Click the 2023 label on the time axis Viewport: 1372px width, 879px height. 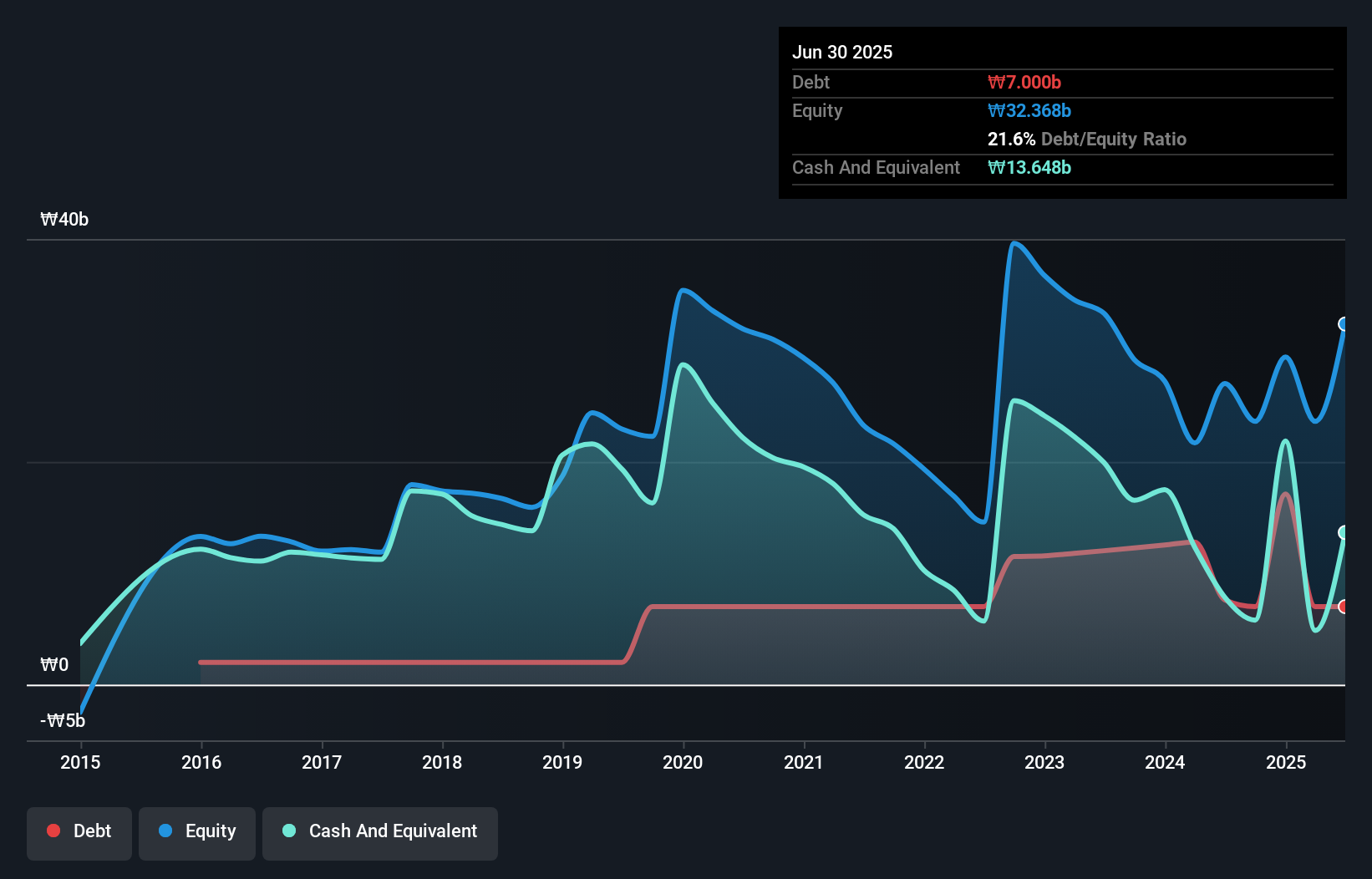[x=1044, y=763]
